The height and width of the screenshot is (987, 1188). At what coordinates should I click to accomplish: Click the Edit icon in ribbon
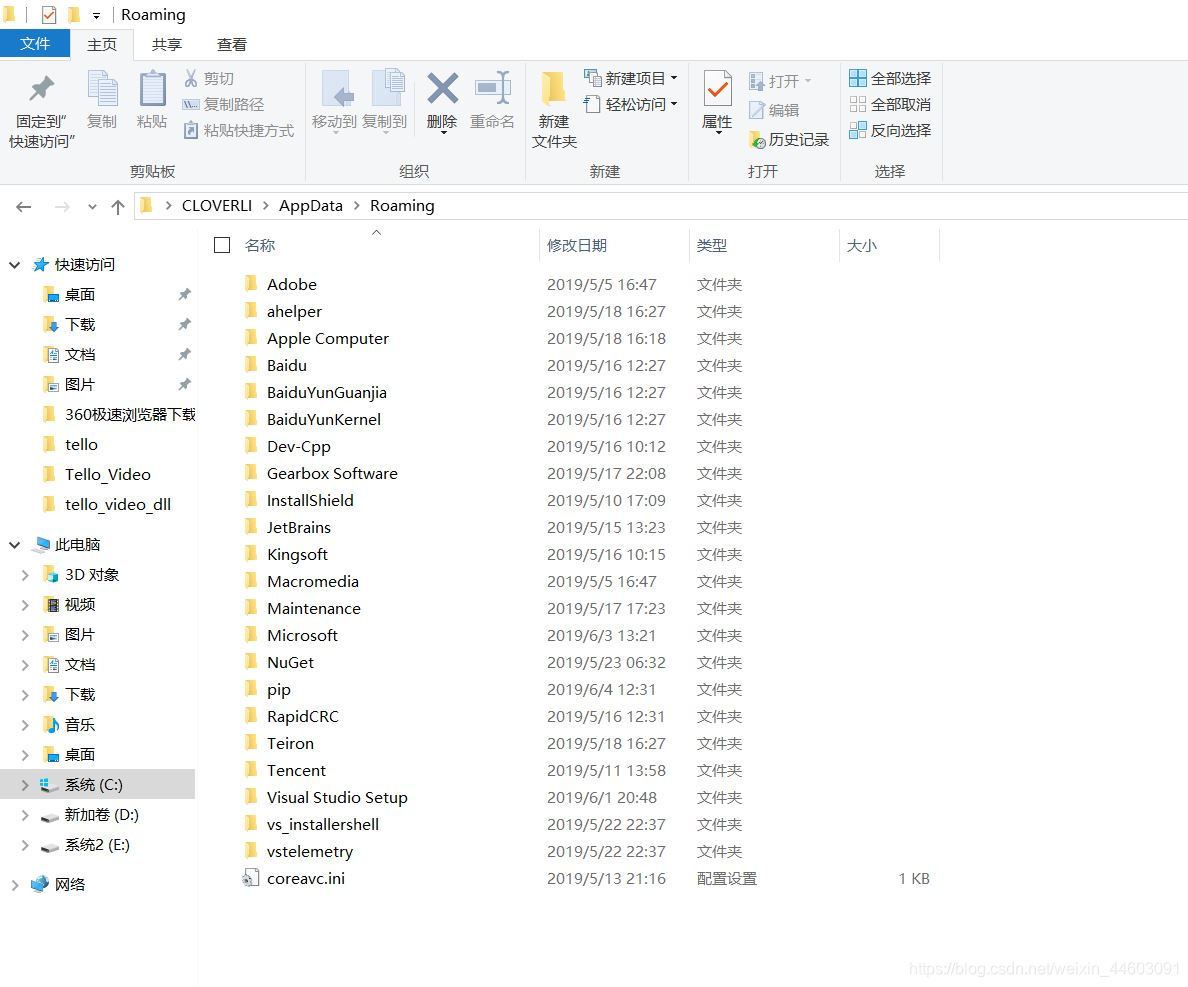coord(757,111)
